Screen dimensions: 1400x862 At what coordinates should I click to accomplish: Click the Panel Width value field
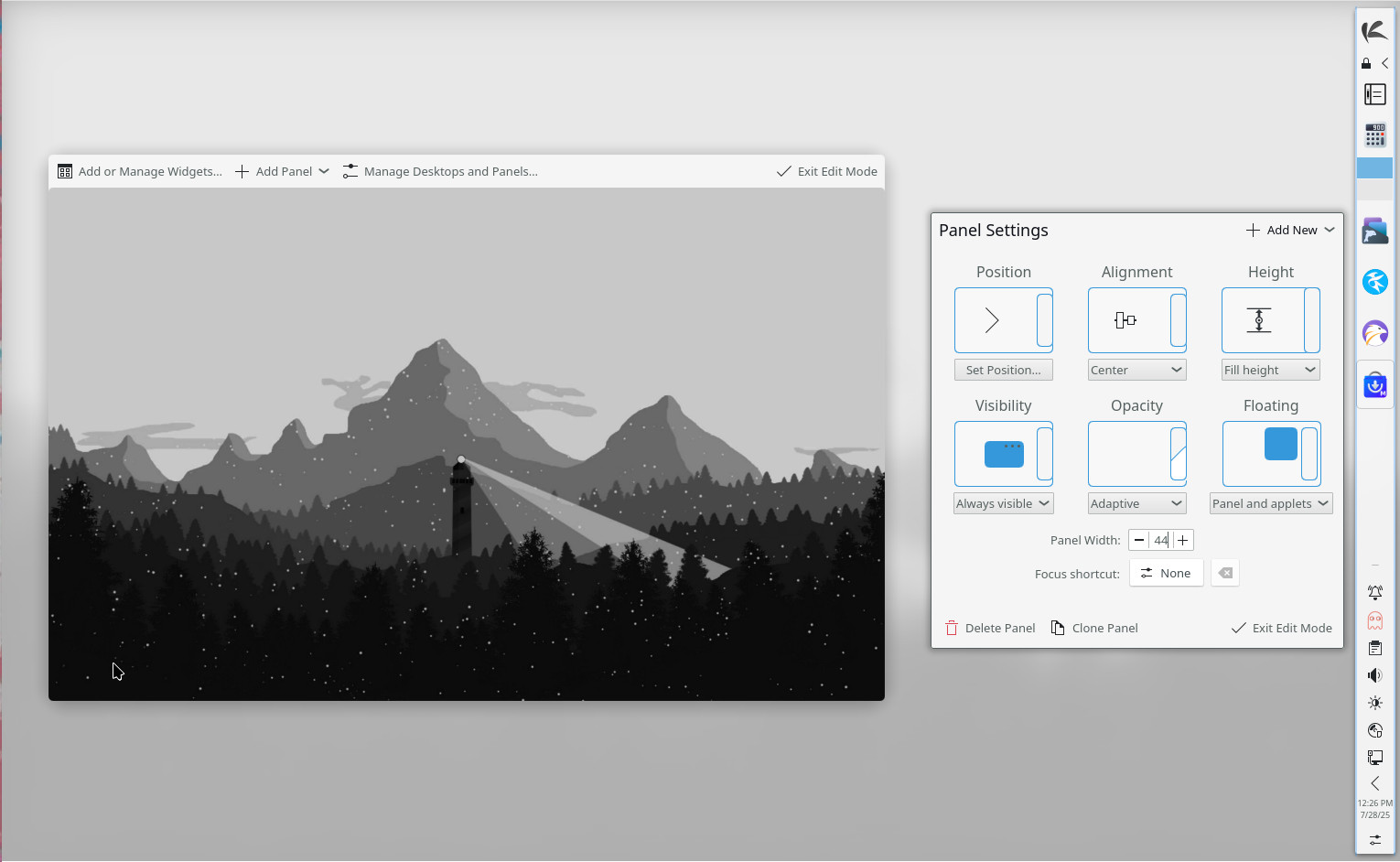[x=1160, y=540]
